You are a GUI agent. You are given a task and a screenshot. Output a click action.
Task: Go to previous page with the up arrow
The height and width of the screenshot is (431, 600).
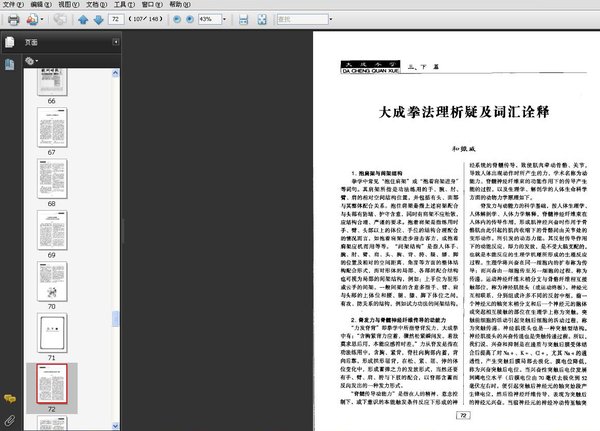coord(83,20)
